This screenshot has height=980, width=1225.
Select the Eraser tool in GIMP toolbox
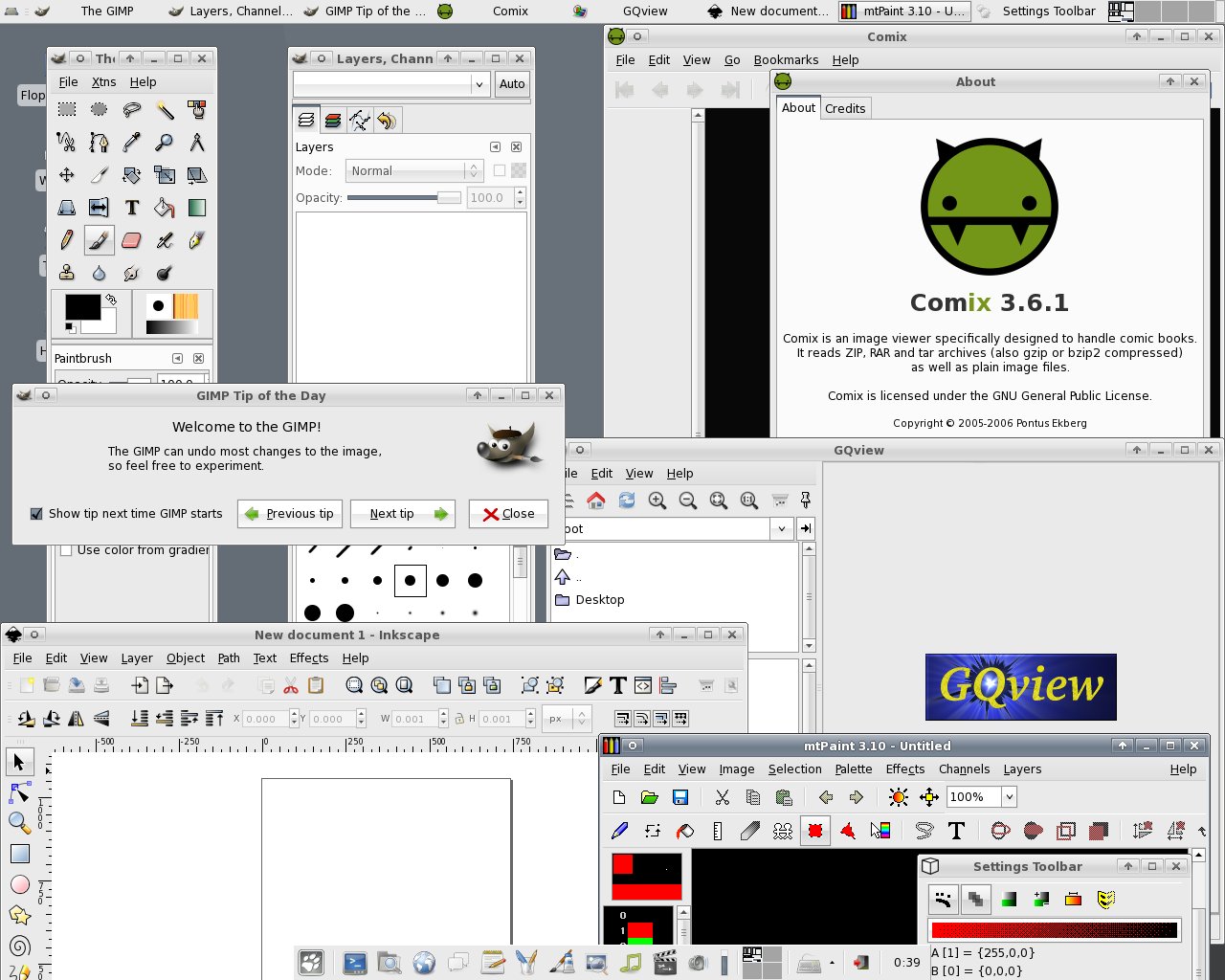[x=132, y=240]
